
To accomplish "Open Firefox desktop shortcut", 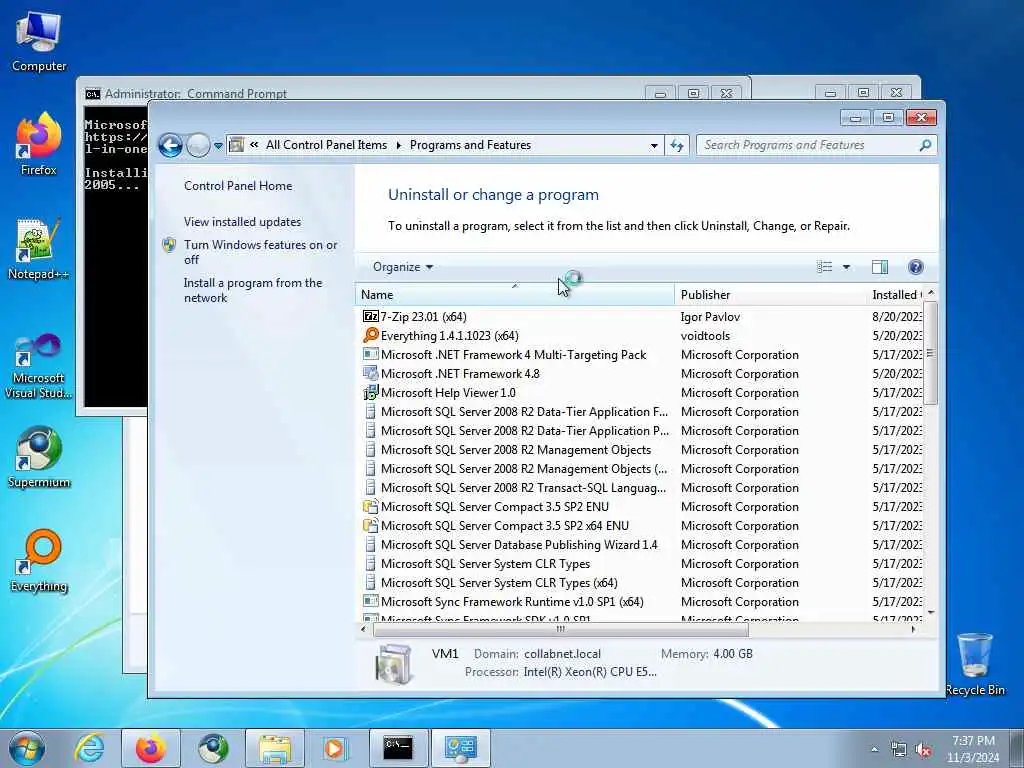I will pos(39,144).
